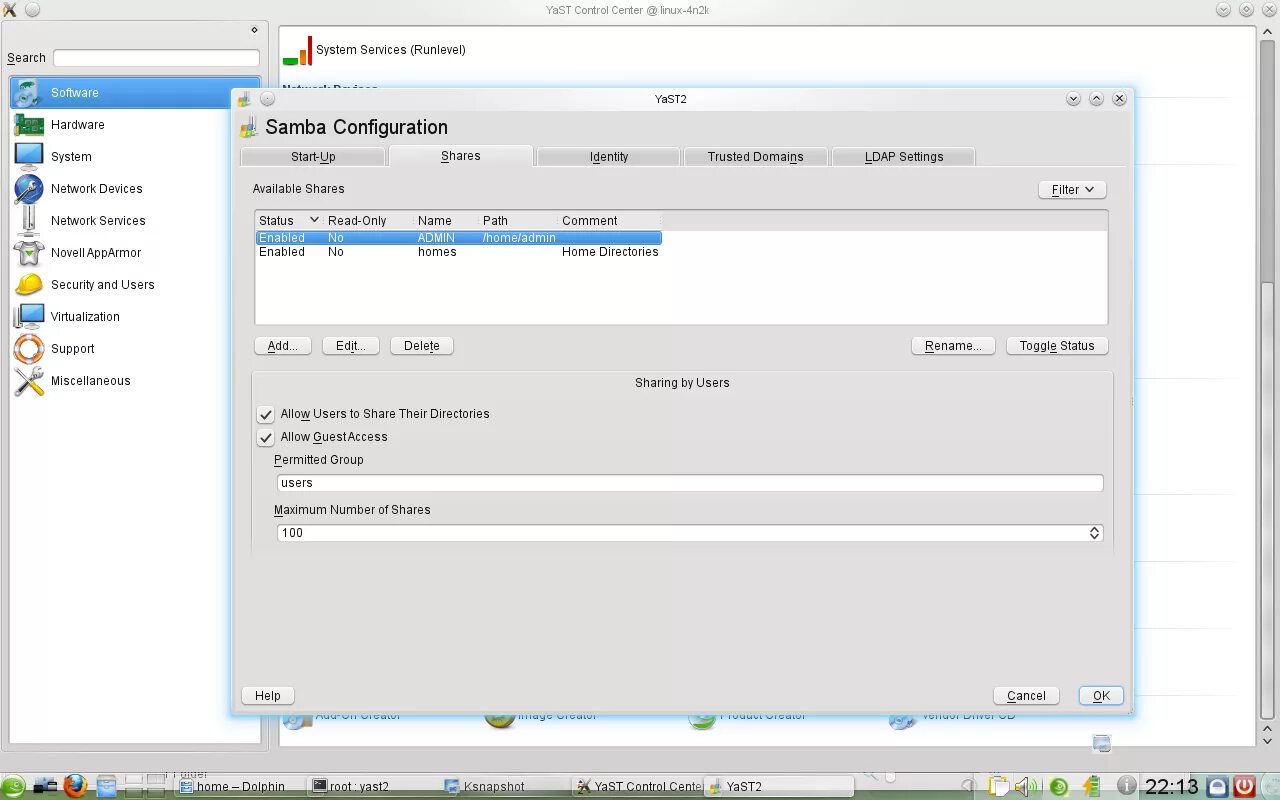Adjust Maximum Number of Shares spinner arrows
Image resolution: width=1280 pixels, height=800 pixels.
pos(1094,533)
